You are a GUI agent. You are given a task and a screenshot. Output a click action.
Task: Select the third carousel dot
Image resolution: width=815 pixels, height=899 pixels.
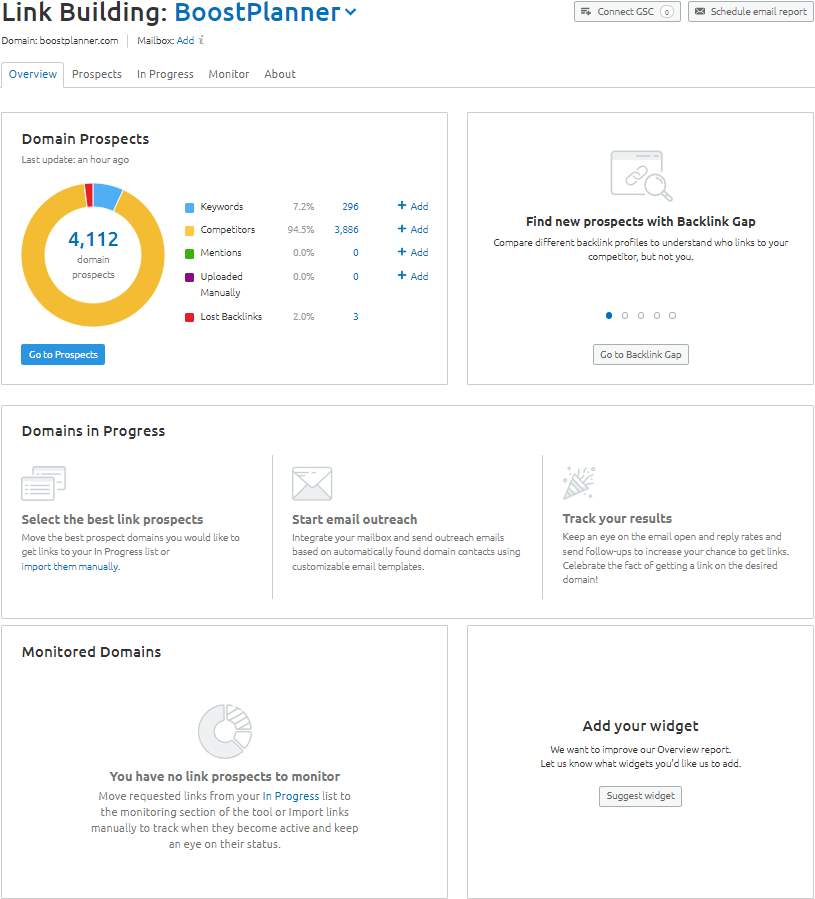641,316
